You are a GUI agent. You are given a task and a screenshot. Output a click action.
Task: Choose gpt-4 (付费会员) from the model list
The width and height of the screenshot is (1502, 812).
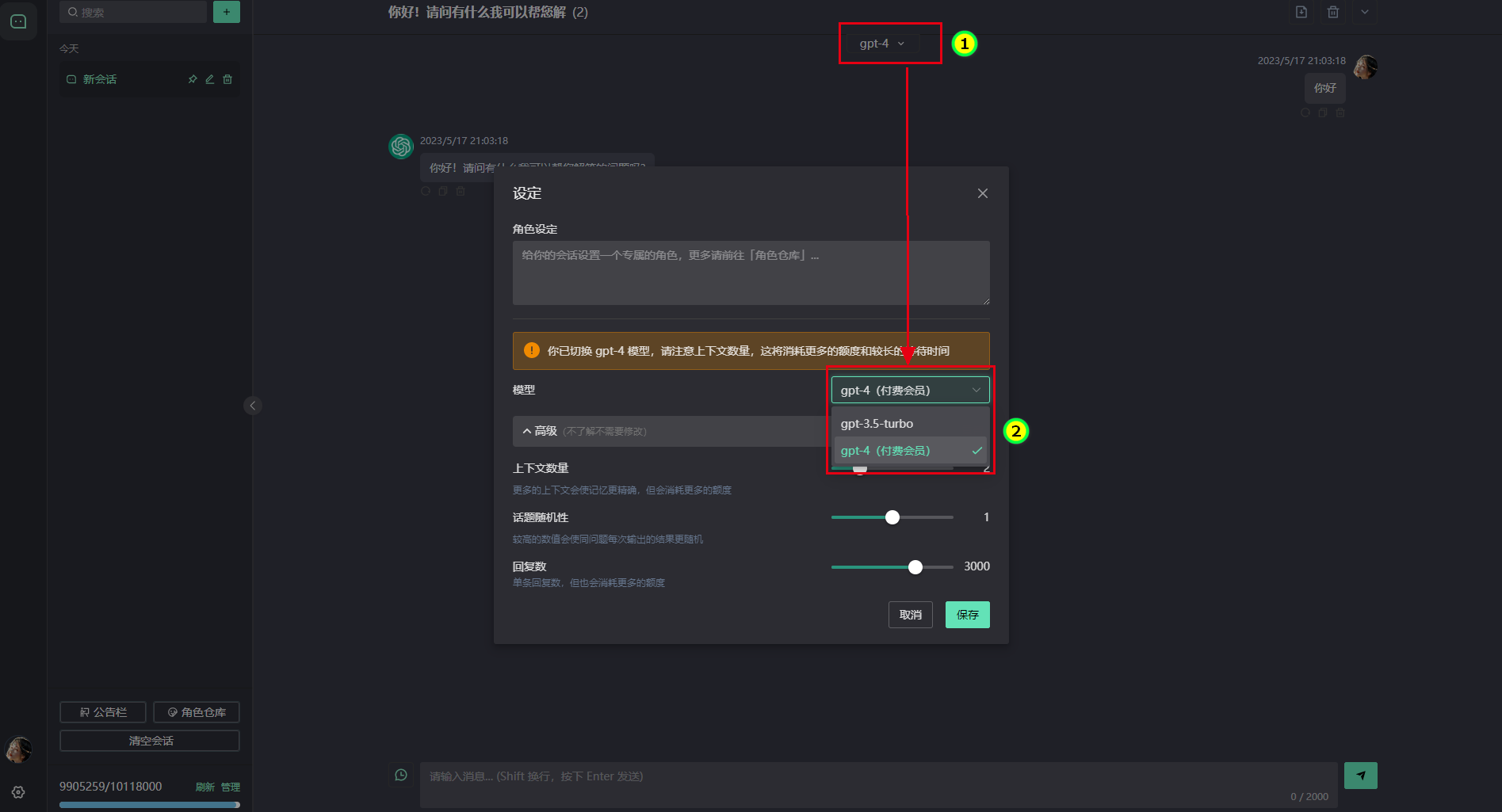coord(911,451)
